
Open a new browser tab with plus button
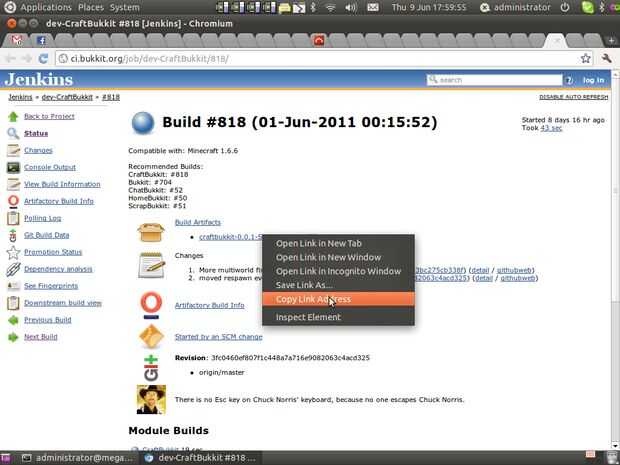611,40
